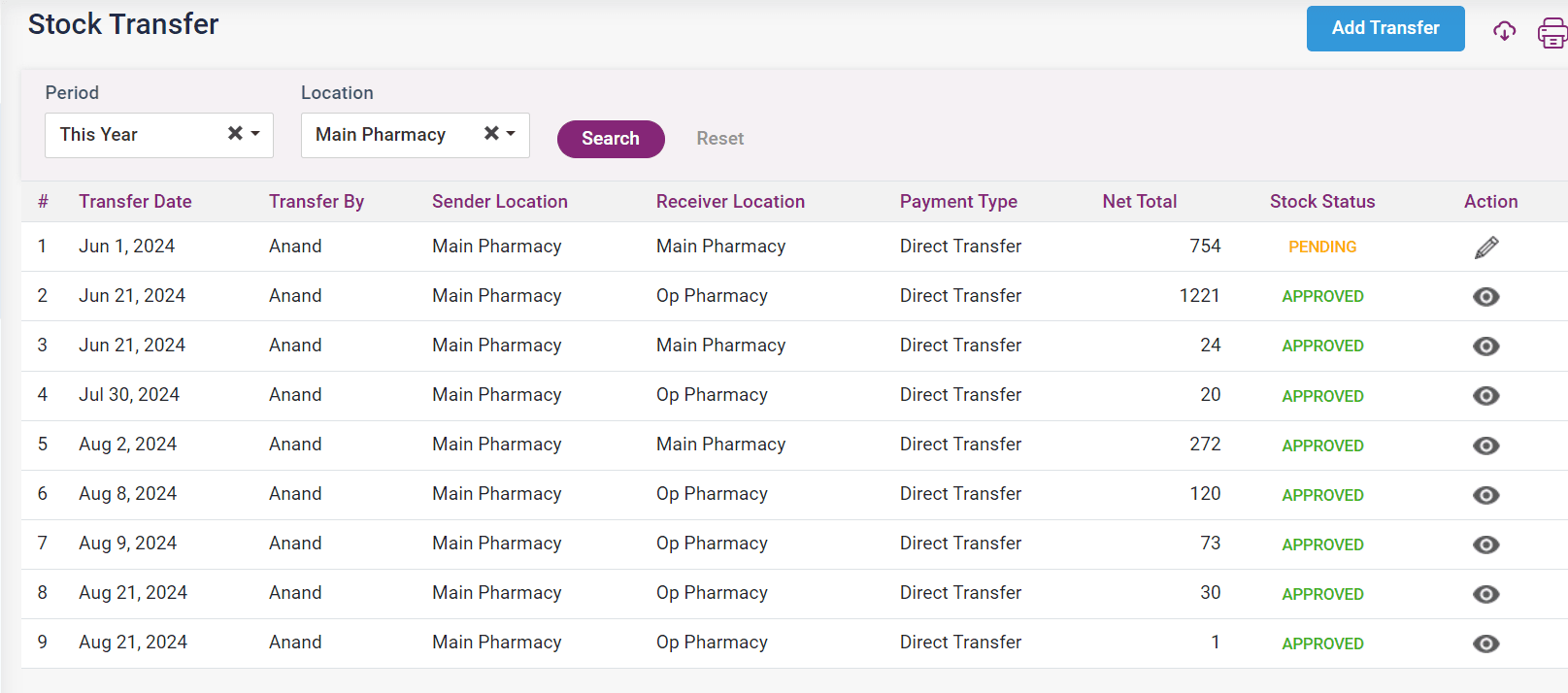
Task: View the transfer with net total 24
Action: 1485,346
